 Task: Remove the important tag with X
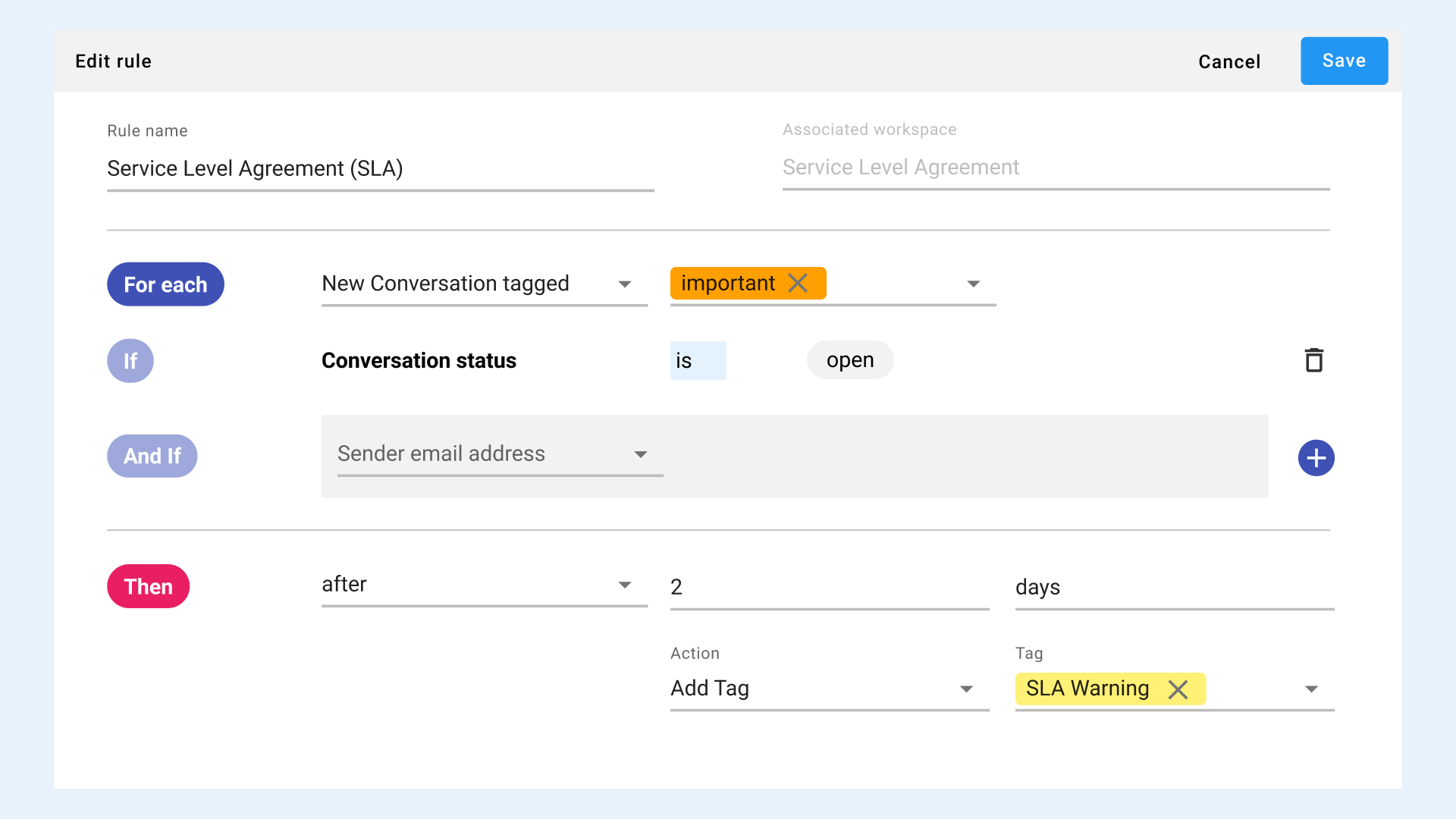pyautogui.click(x=798, y=283)
